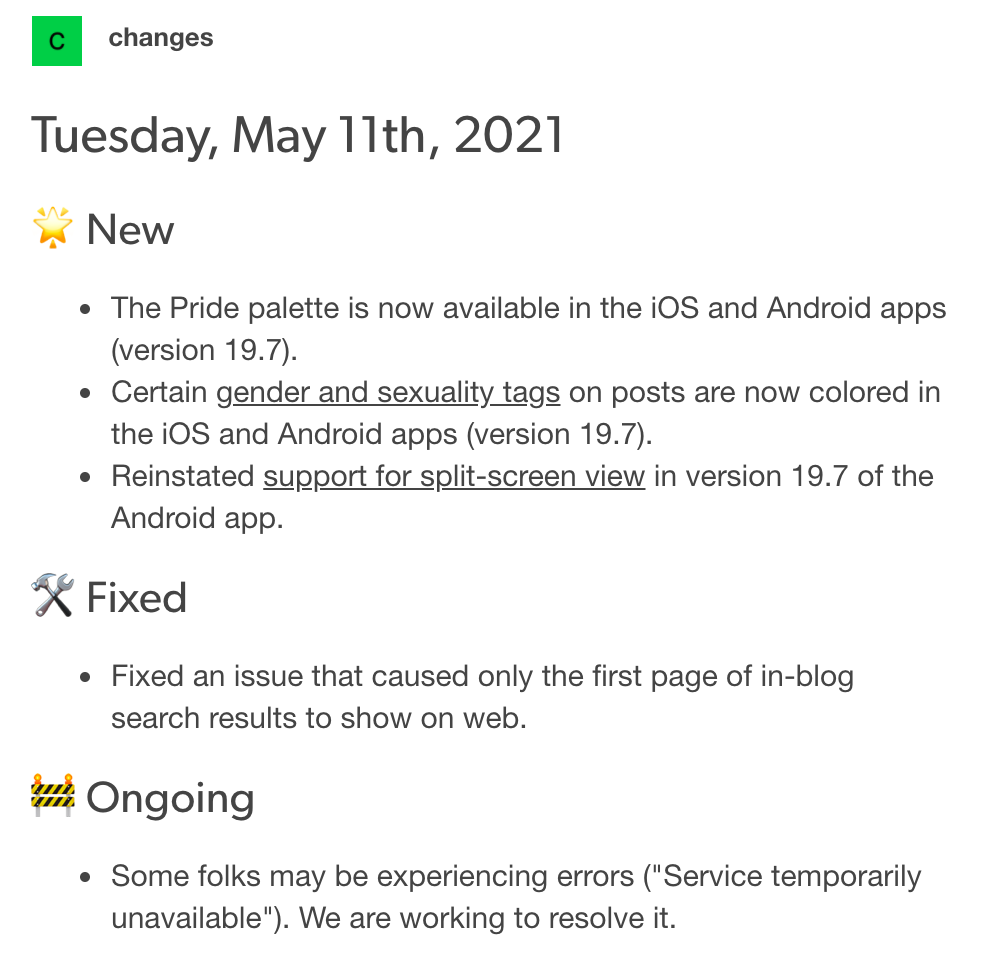Click the bullet dot before 'Some folks'
The width and height of the screenshot is (992, 964).
[x=85, y=877]
